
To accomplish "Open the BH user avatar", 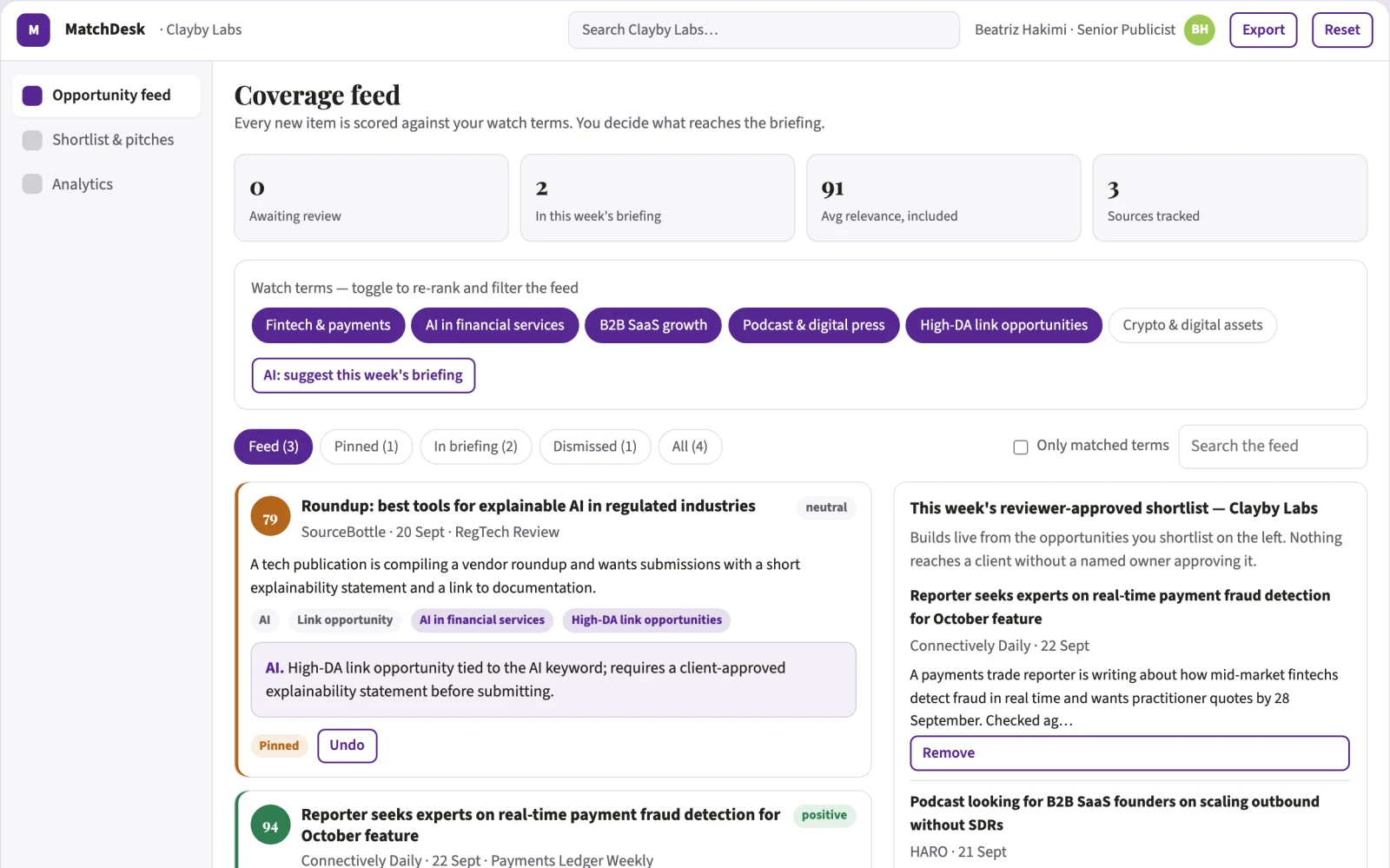I will (1200, 30).
